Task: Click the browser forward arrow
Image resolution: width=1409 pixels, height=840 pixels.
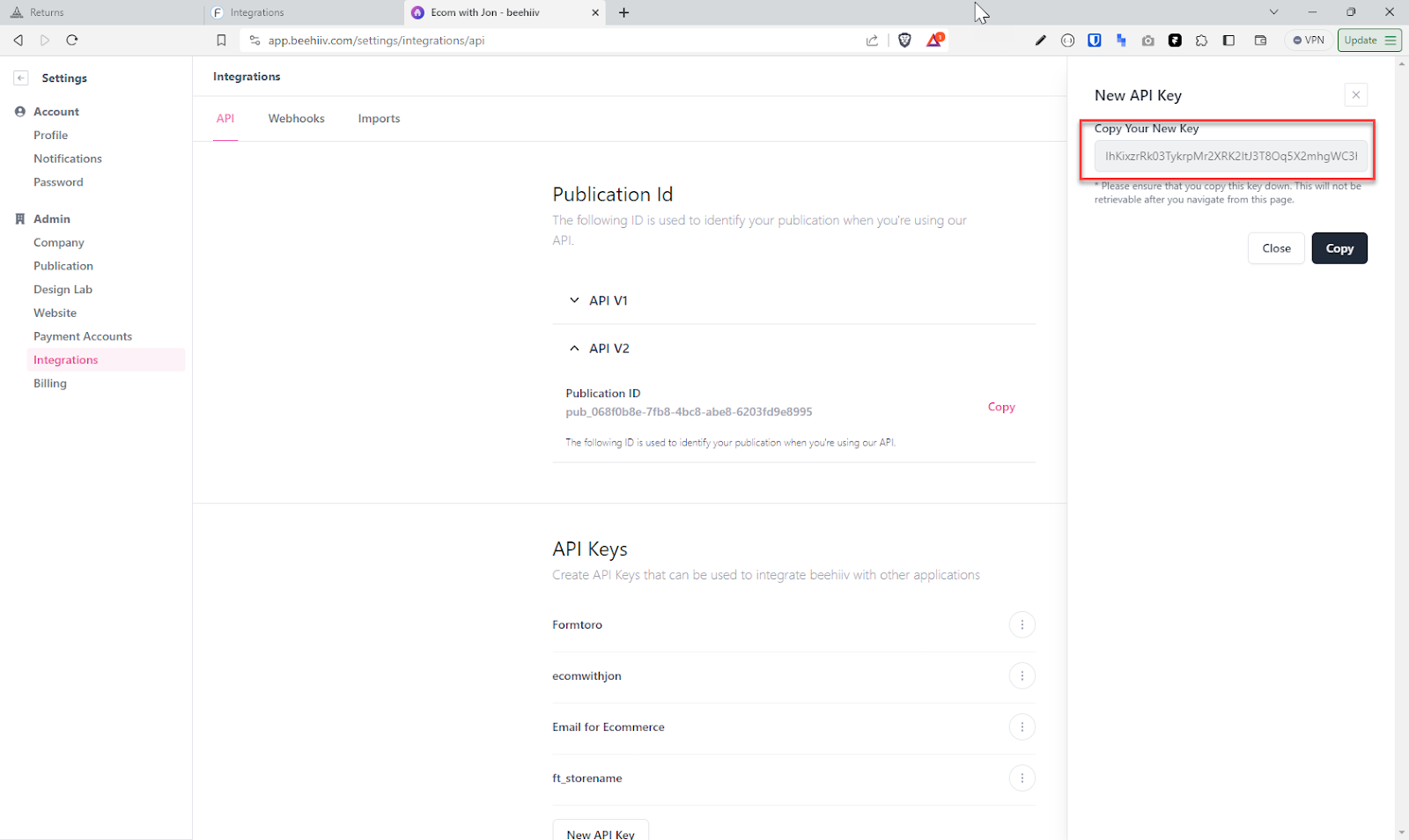Action: pos(45,41)
